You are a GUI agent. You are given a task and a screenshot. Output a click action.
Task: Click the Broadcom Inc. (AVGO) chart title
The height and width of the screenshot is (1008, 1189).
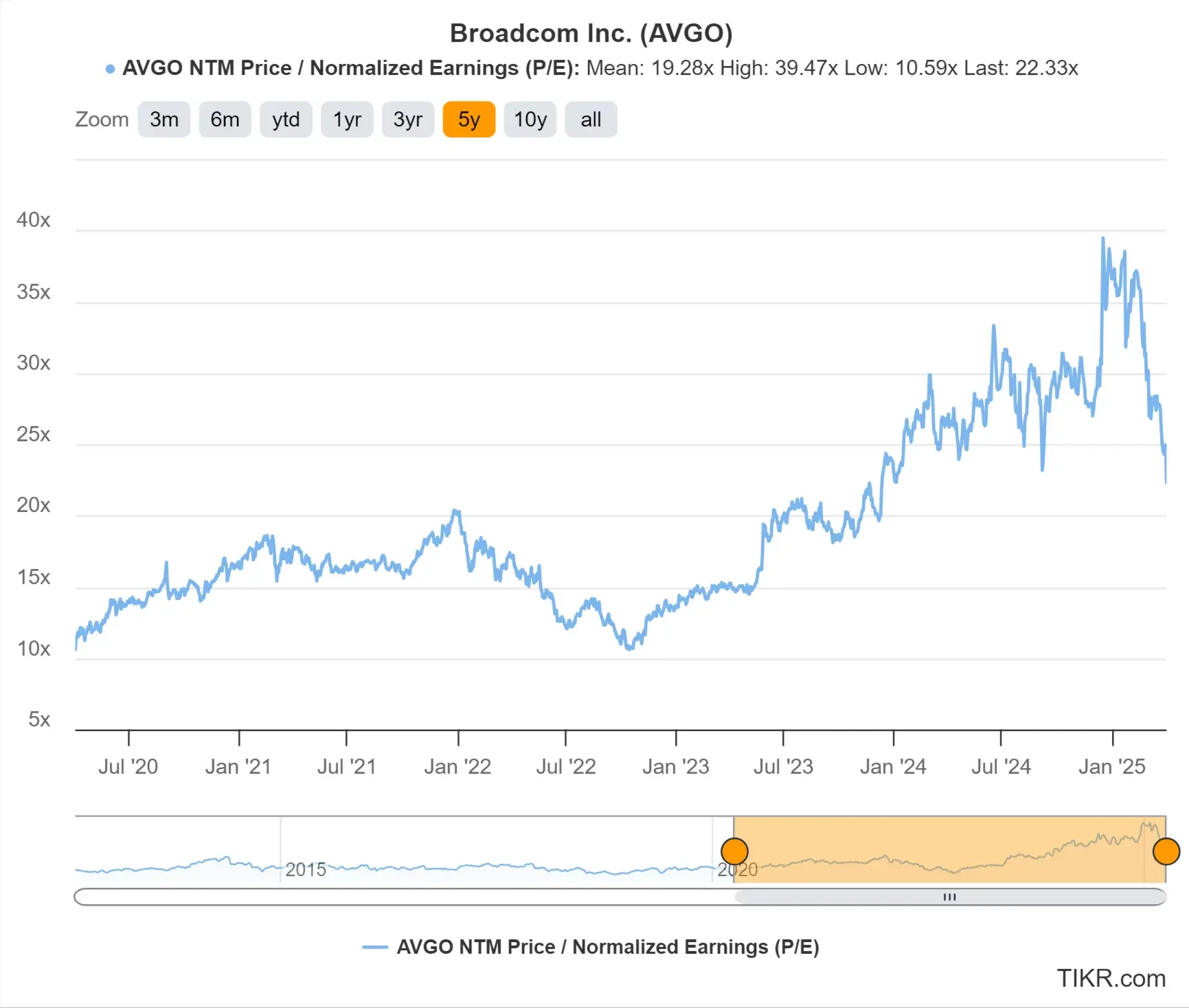point(591,33)
